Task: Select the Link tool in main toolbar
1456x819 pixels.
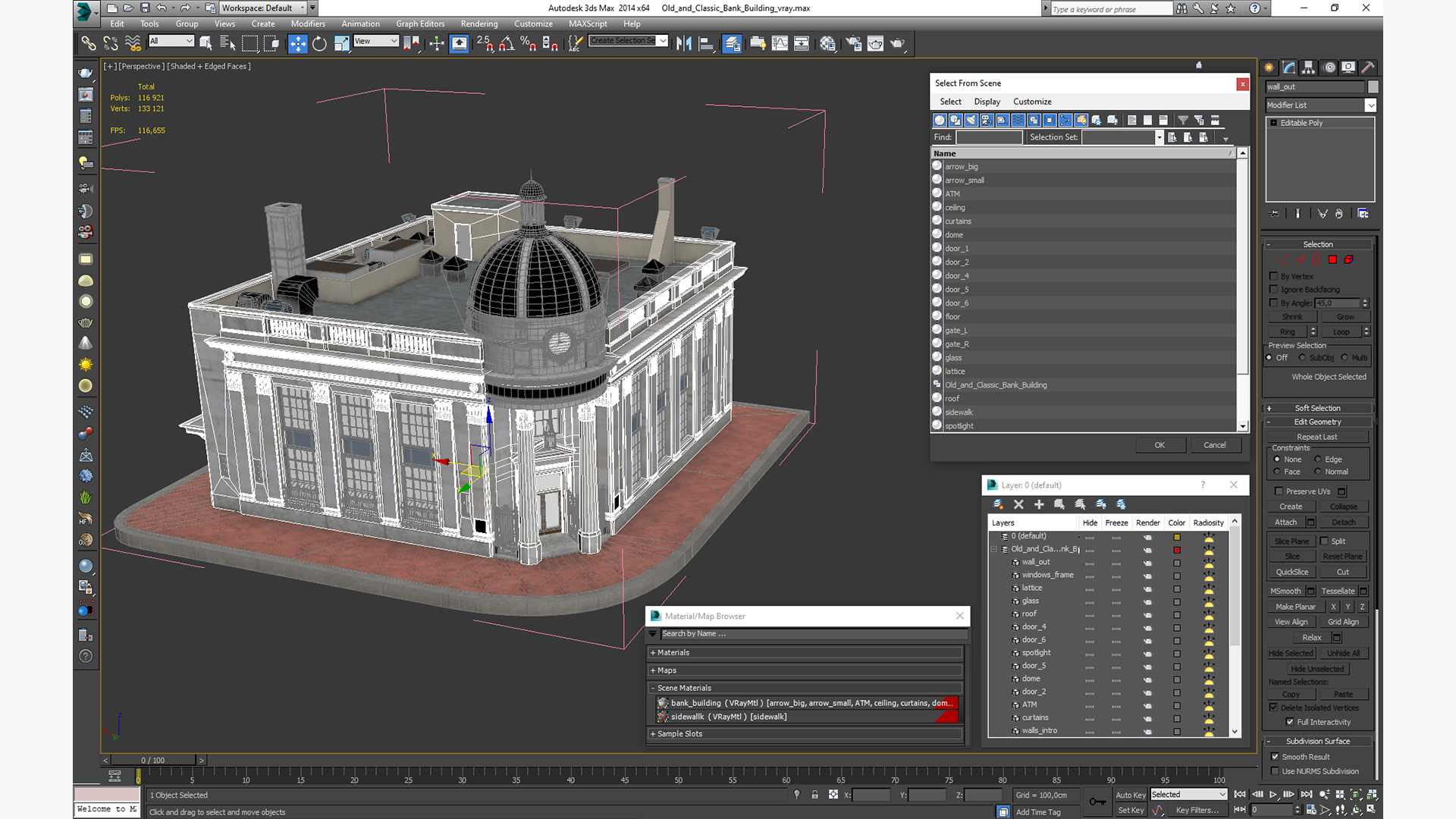Action: 89,44
